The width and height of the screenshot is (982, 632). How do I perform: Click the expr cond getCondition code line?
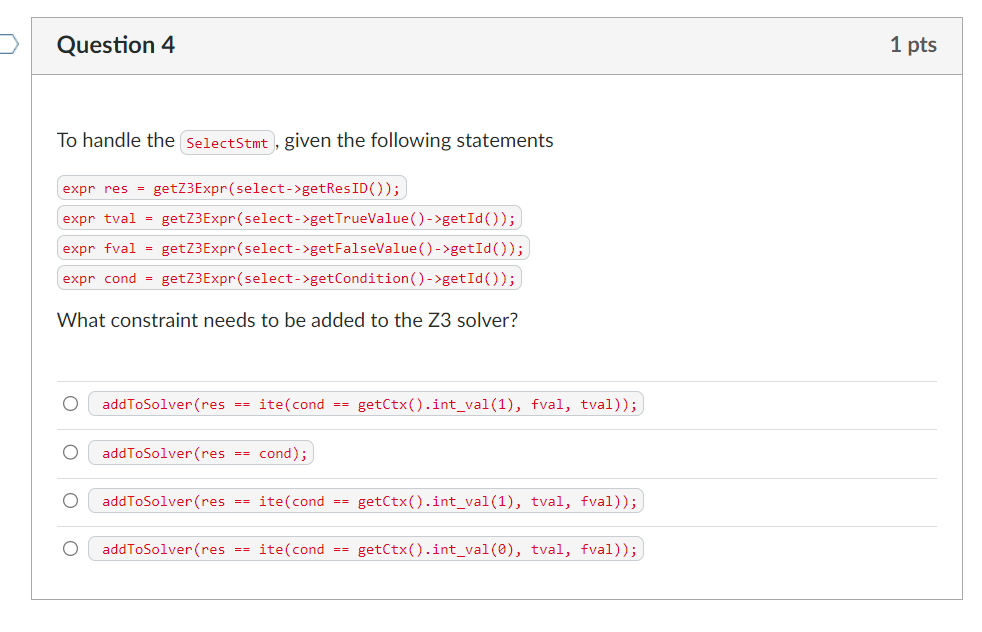click(289, 278)
